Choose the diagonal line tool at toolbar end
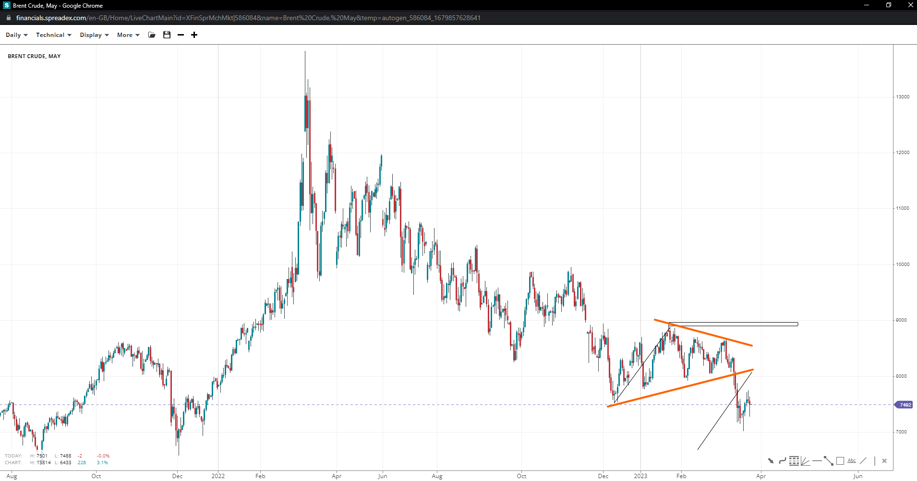Viewport: 917px width, 481px height. click(x=863, y=461)
